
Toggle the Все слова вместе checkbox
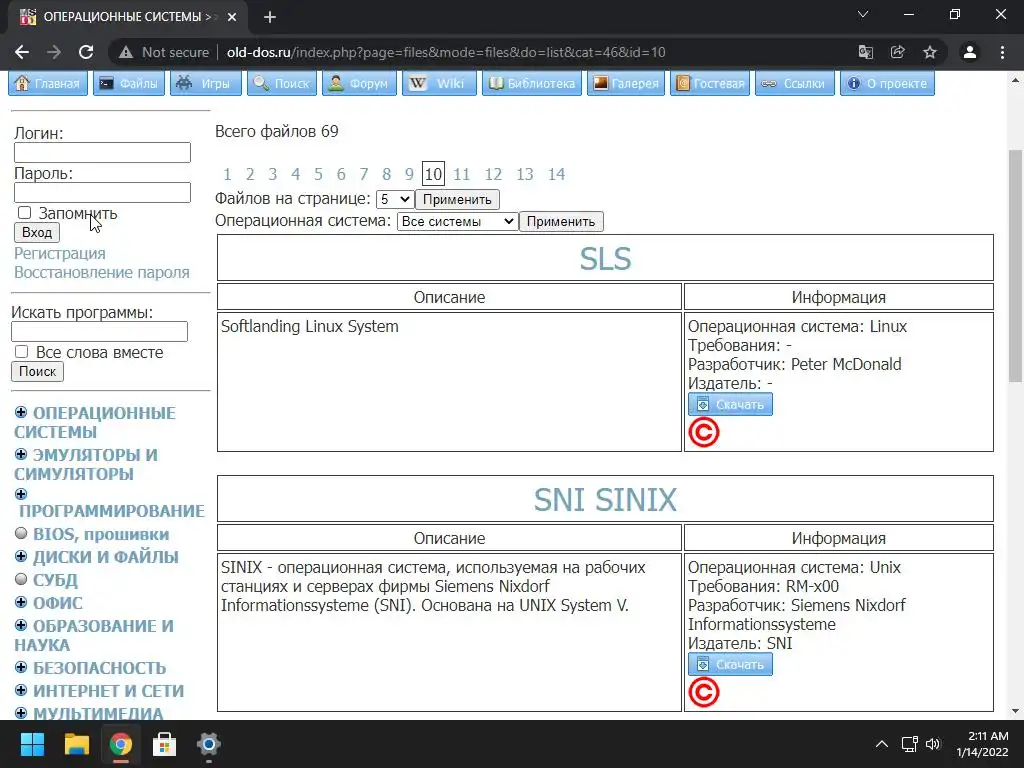coord(22,352)
